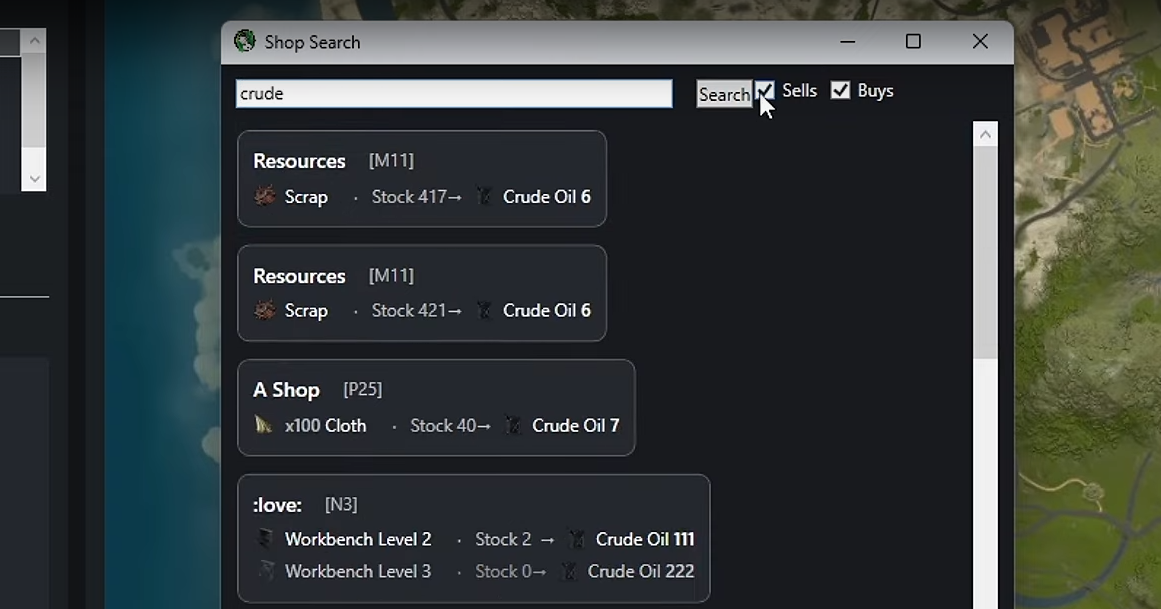
Task: Select the Resources shop with Stock 417
Action: coord(421,179)
